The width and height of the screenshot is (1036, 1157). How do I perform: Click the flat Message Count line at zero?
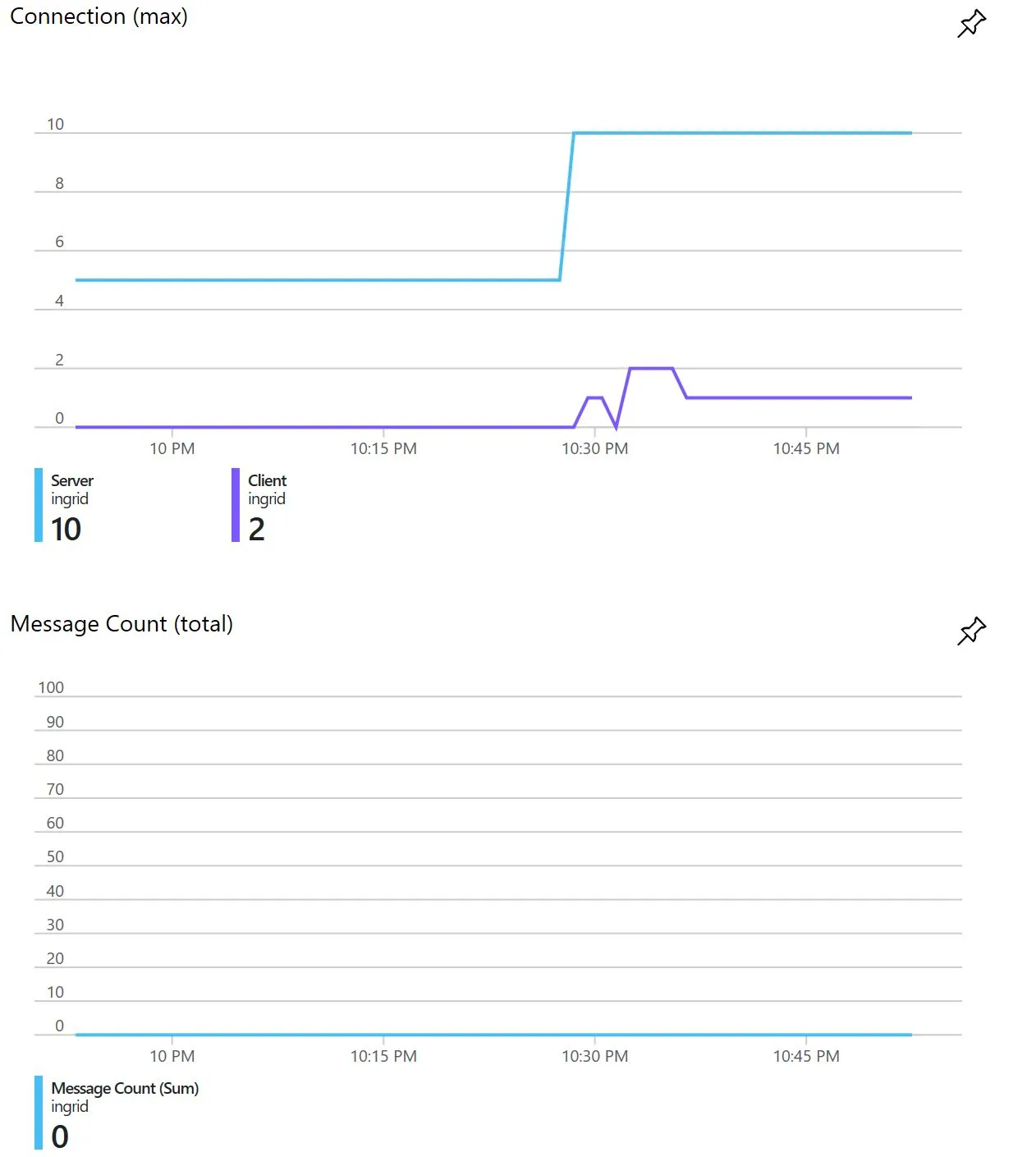tap(493, 1035)
